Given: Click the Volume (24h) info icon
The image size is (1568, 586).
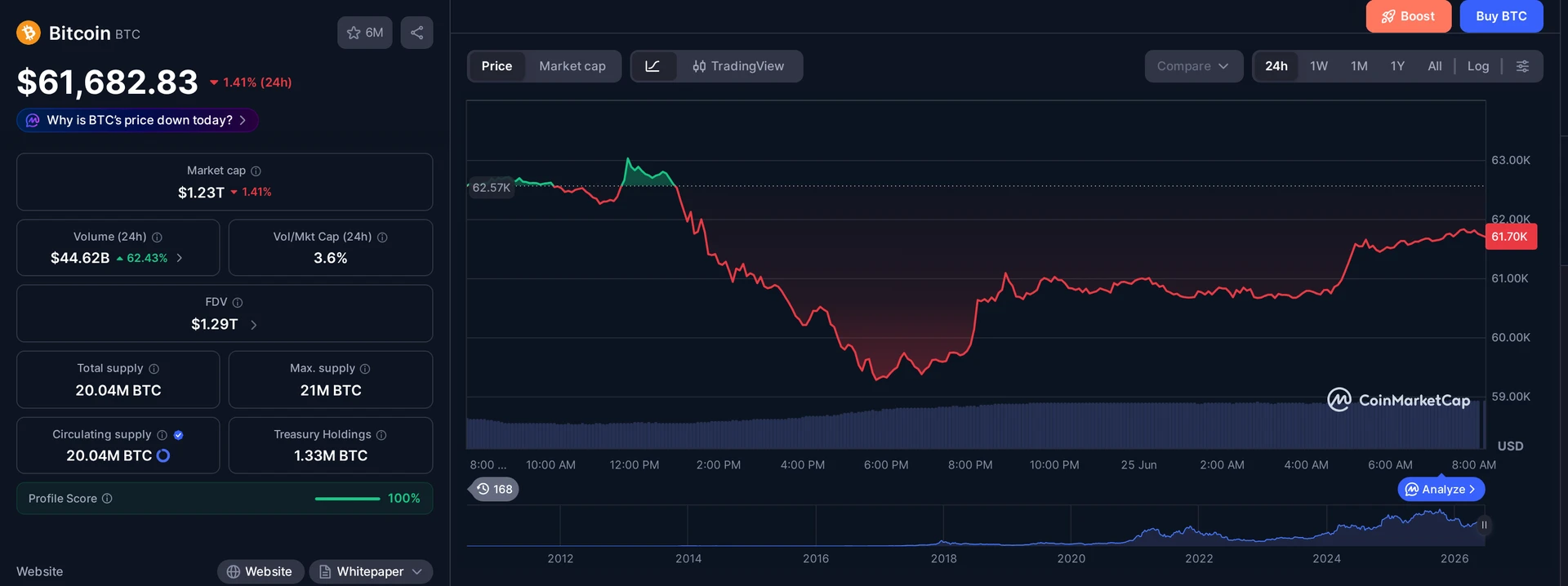Looking at the screenshot, I should pos(157,237).
